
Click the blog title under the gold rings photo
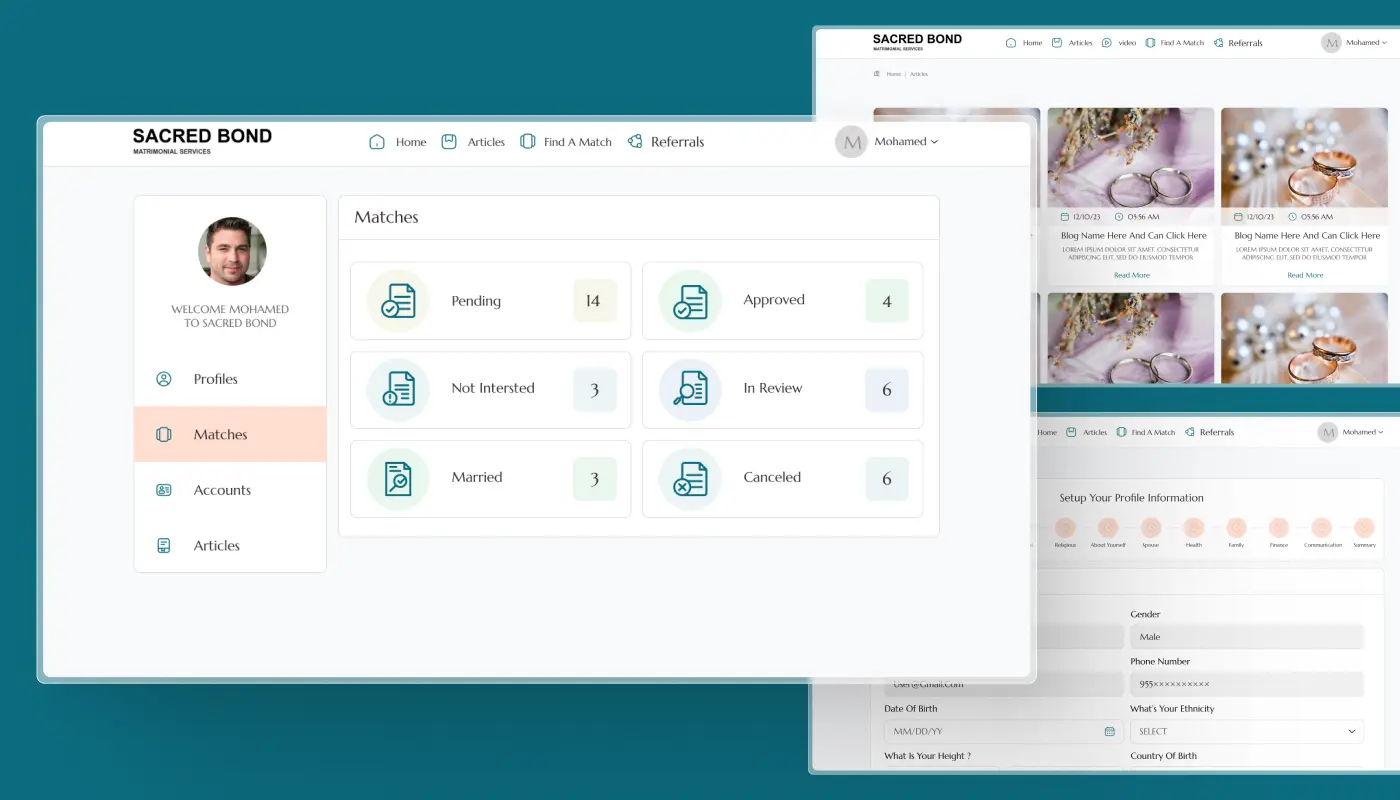1306,236
